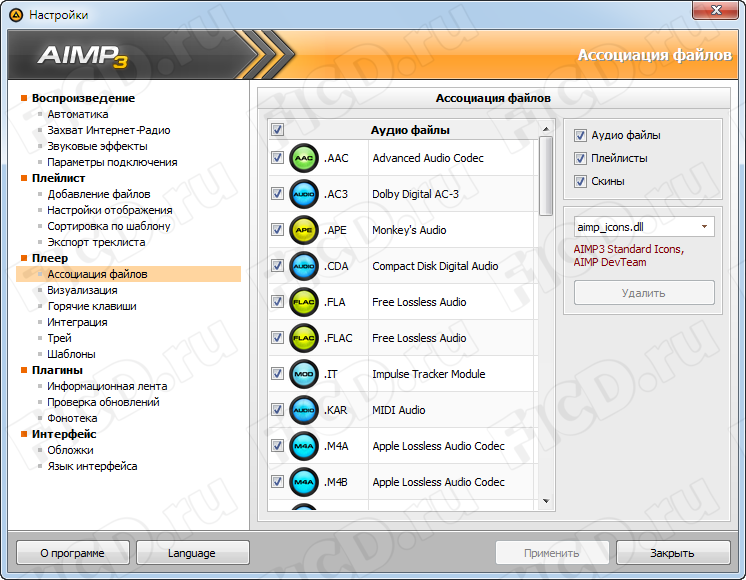746x580 pixels.
Task: Open Обложки settings
Action: pyautogui.click(x=70, y=450)
